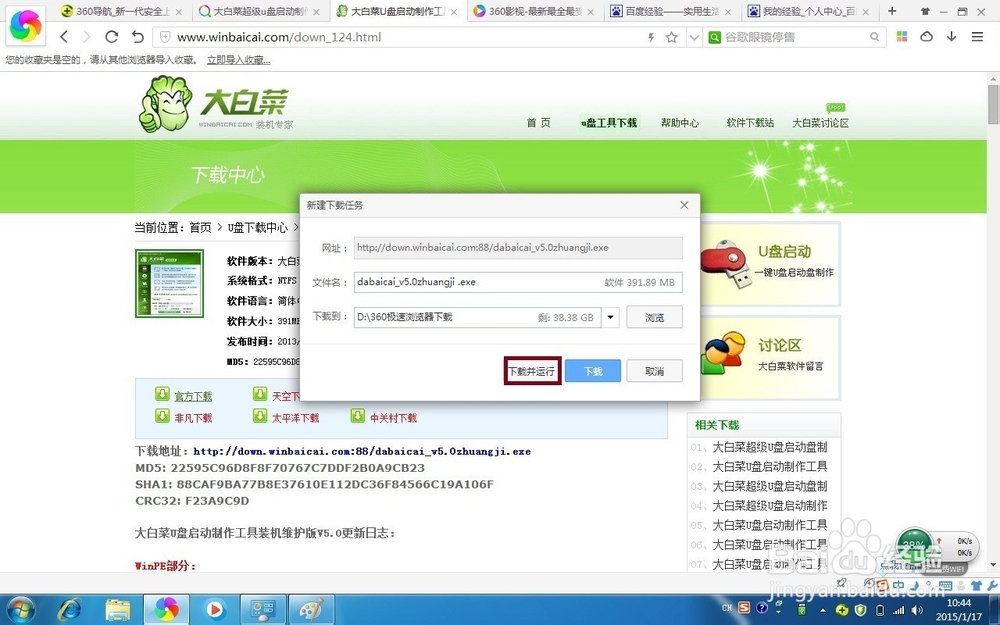
Task: Switch to the 360影视 tab
Action: click(534, 11)
